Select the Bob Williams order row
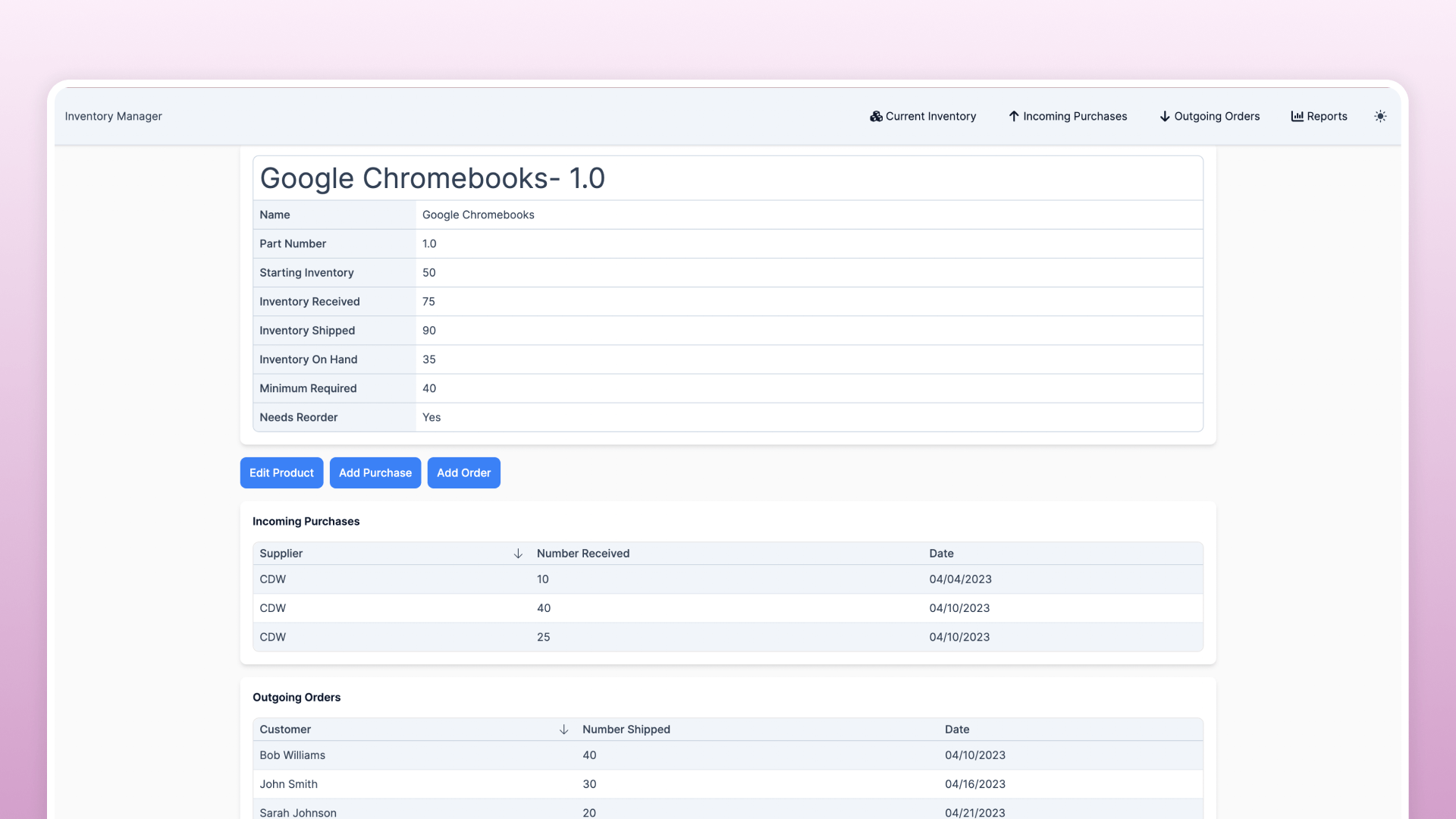The image size is (1456, 819). [292, 755]
